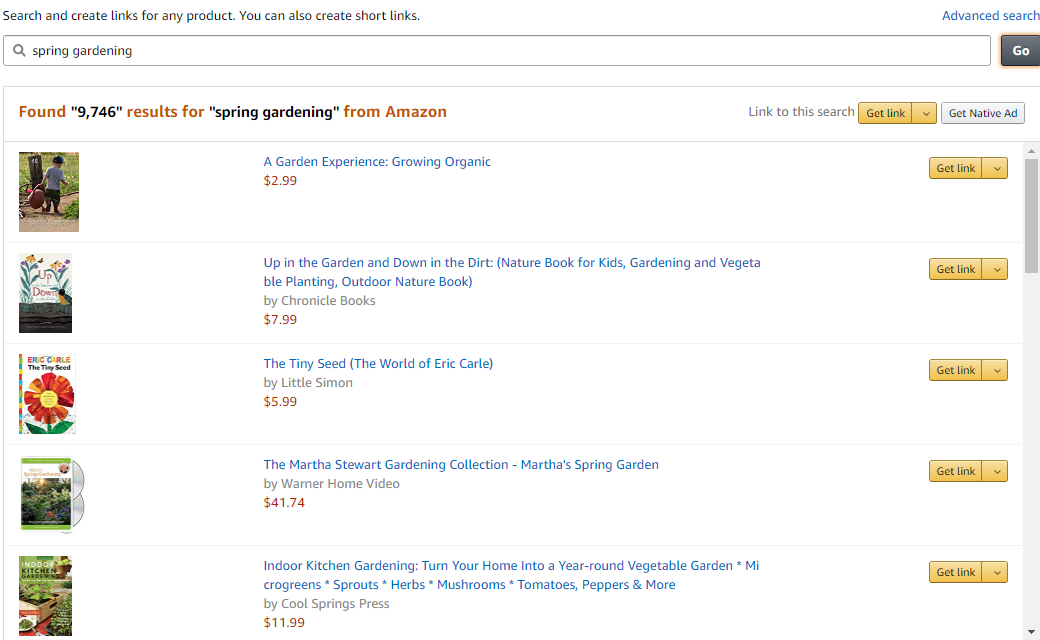Click the Go search button
The height and width of the screenshot is (640, 1040).
[x=1020, y=51]
